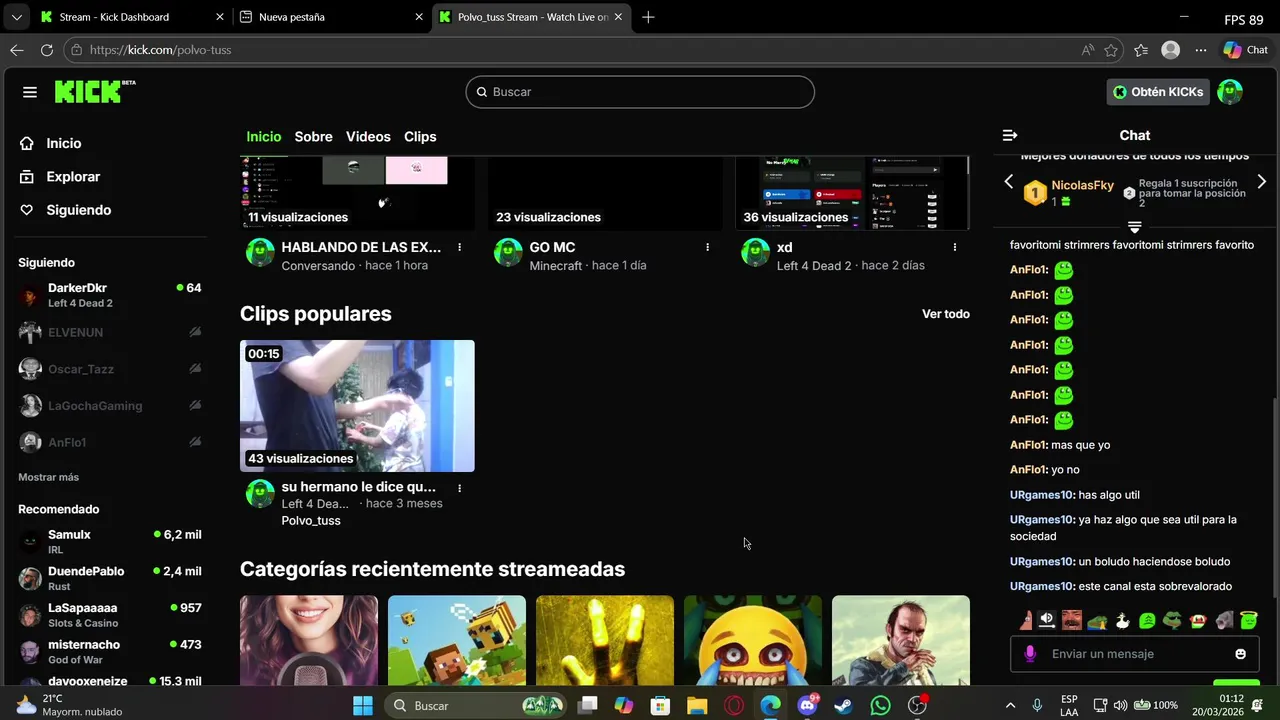Switch to Stream - Kick Dashboard browser tab

(x=132, y=17)
